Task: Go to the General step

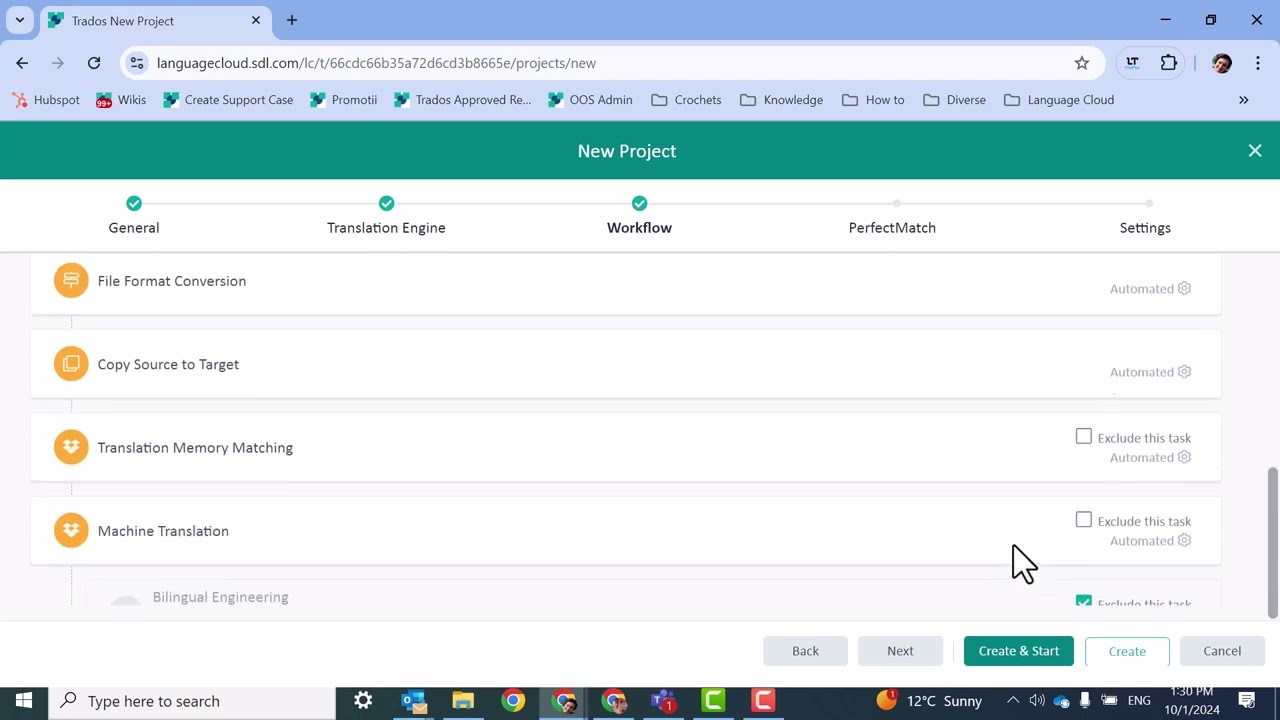Action: click(x=134, y=216)
